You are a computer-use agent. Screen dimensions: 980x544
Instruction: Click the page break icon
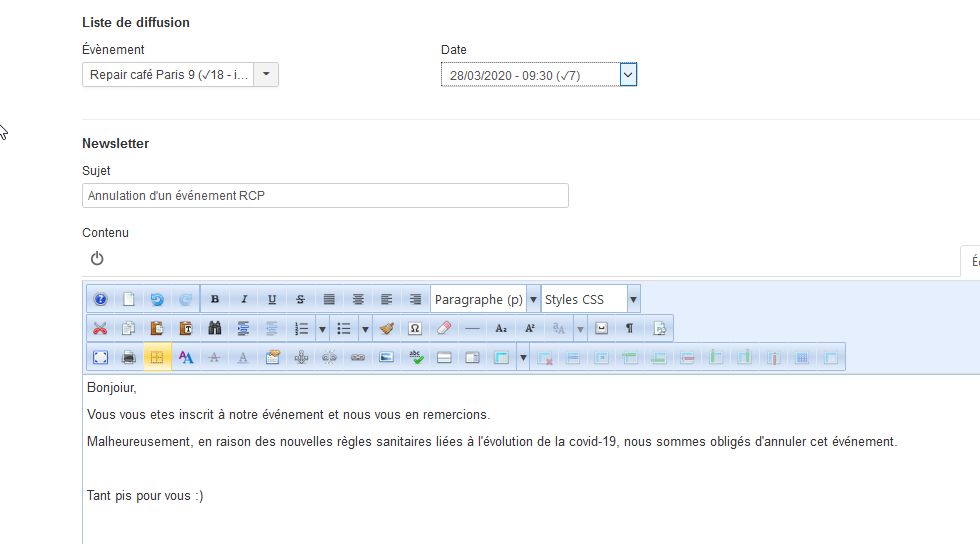tap(659, 328)
